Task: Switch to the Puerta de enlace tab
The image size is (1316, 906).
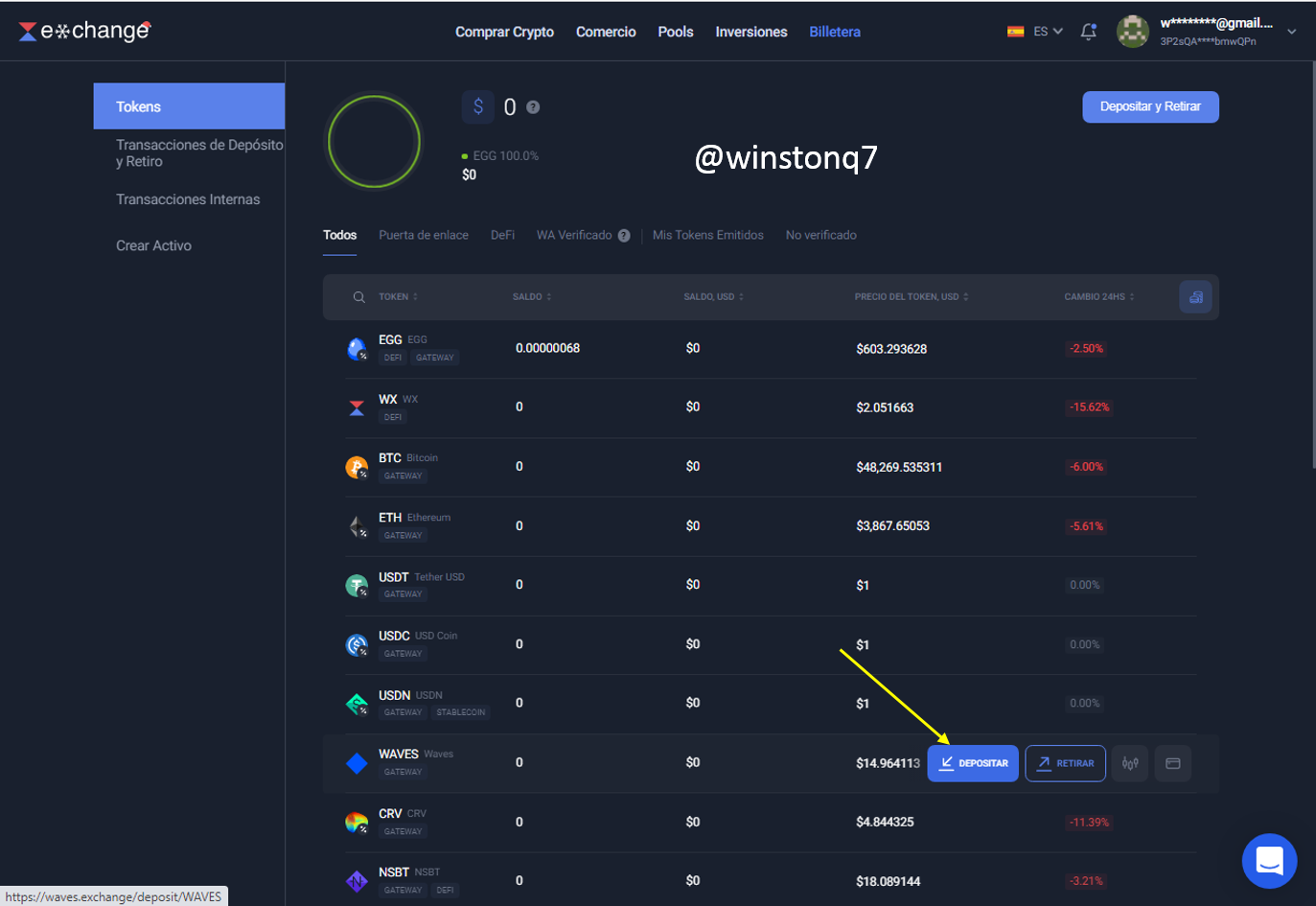Action: point(424,236)
